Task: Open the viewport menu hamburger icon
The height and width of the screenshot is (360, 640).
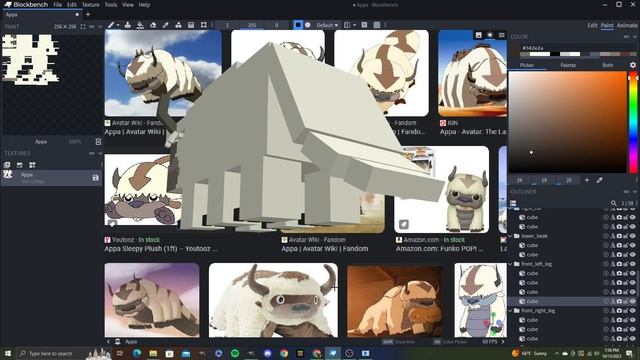Action: (x=502, y=35)
